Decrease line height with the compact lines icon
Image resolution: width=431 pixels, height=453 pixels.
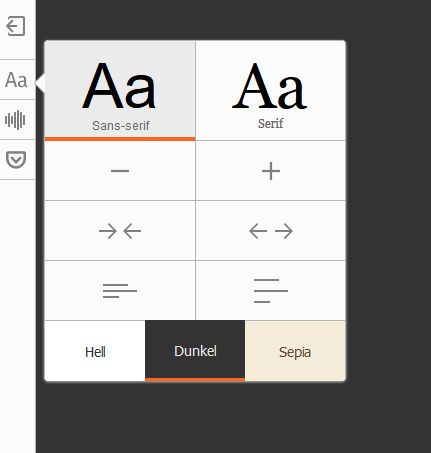[x=120, y=291]
